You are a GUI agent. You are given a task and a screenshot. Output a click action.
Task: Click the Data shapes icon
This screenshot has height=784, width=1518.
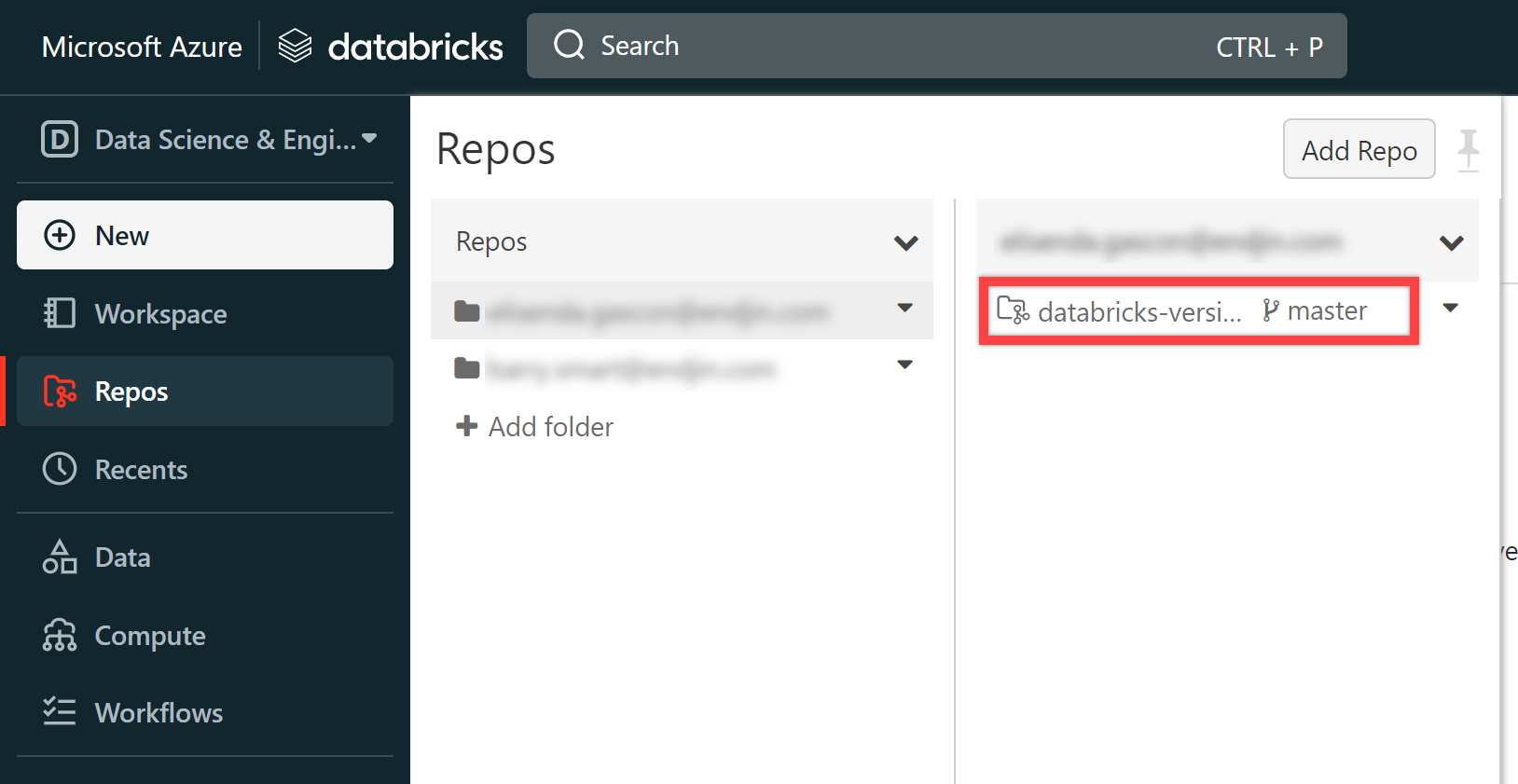pyautogui.click(x=60, y=557)
